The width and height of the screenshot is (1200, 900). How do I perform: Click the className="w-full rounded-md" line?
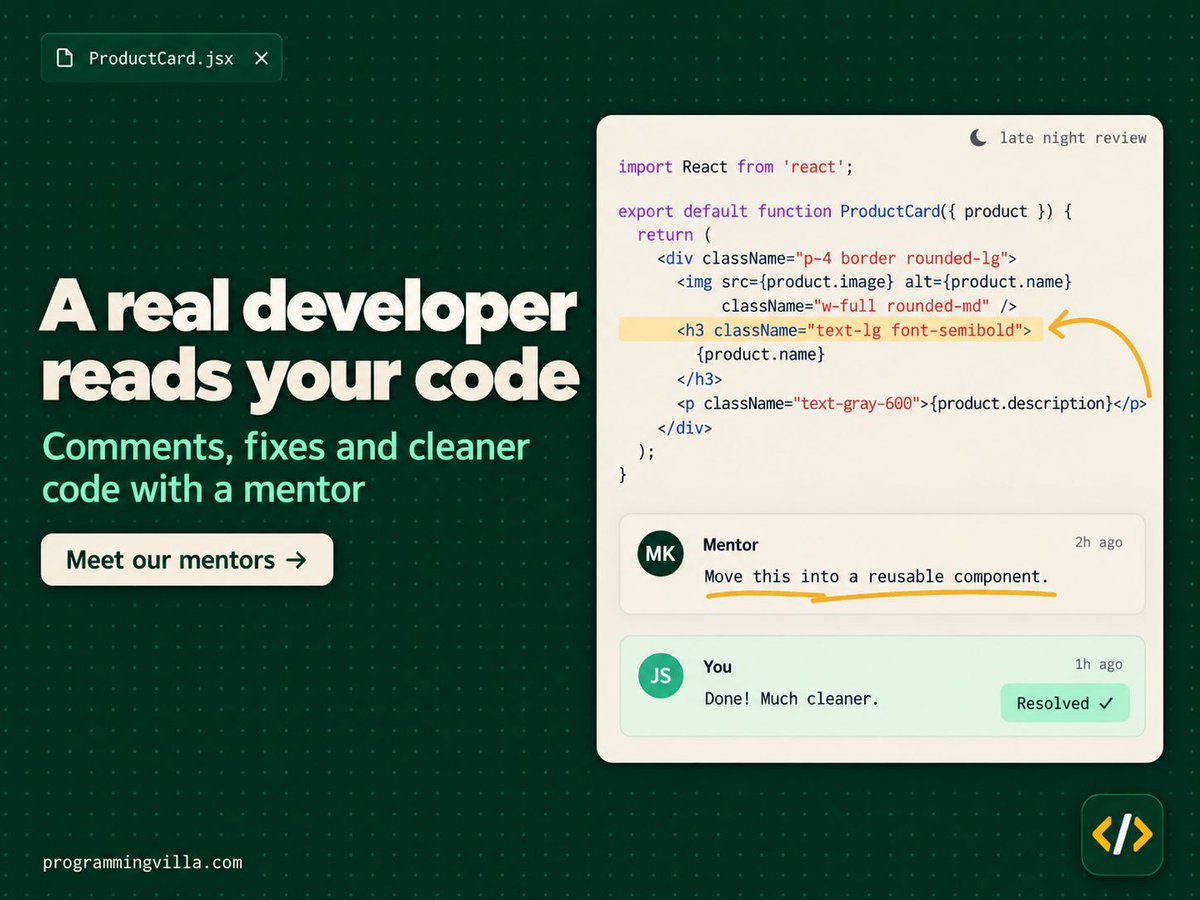[x=869, y=306]
